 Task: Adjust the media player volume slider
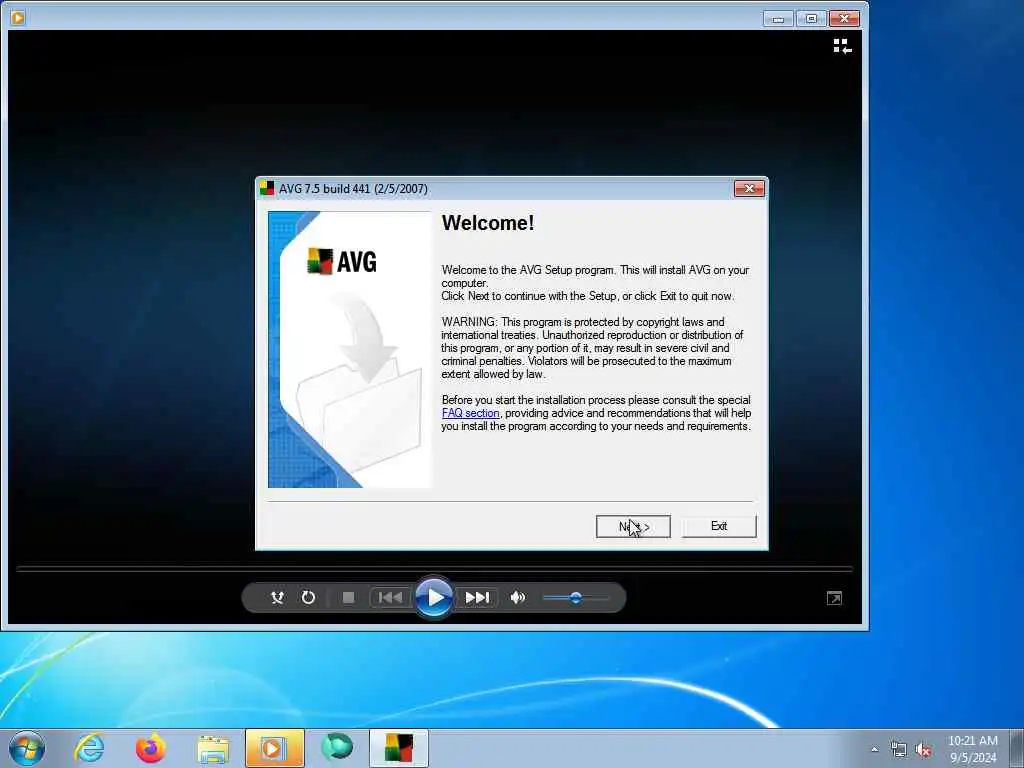tap(575, 598)
